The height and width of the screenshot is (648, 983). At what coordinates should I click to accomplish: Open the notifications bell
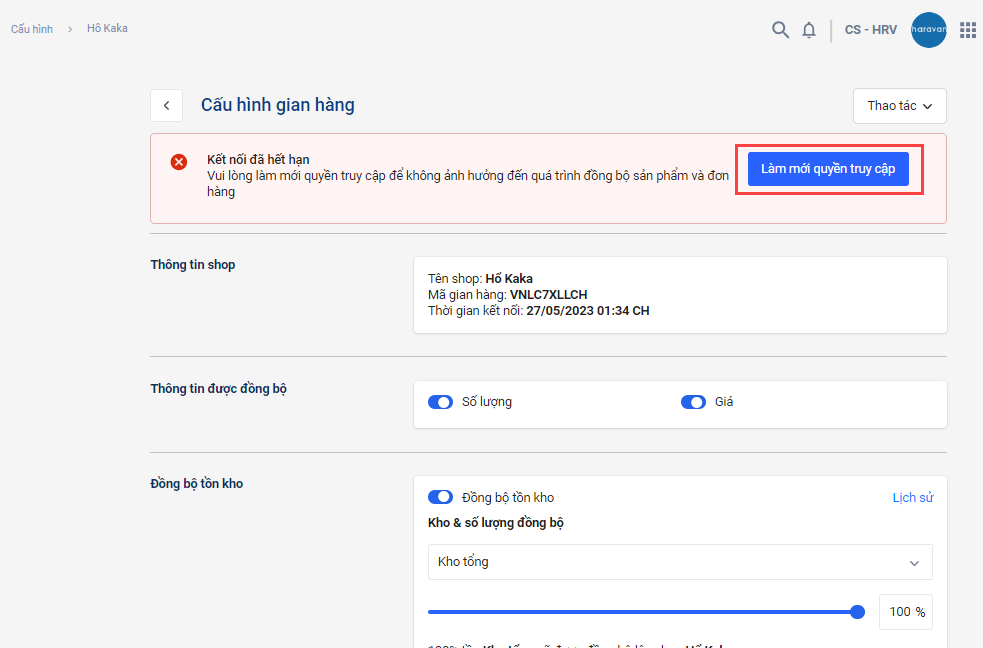809,30
